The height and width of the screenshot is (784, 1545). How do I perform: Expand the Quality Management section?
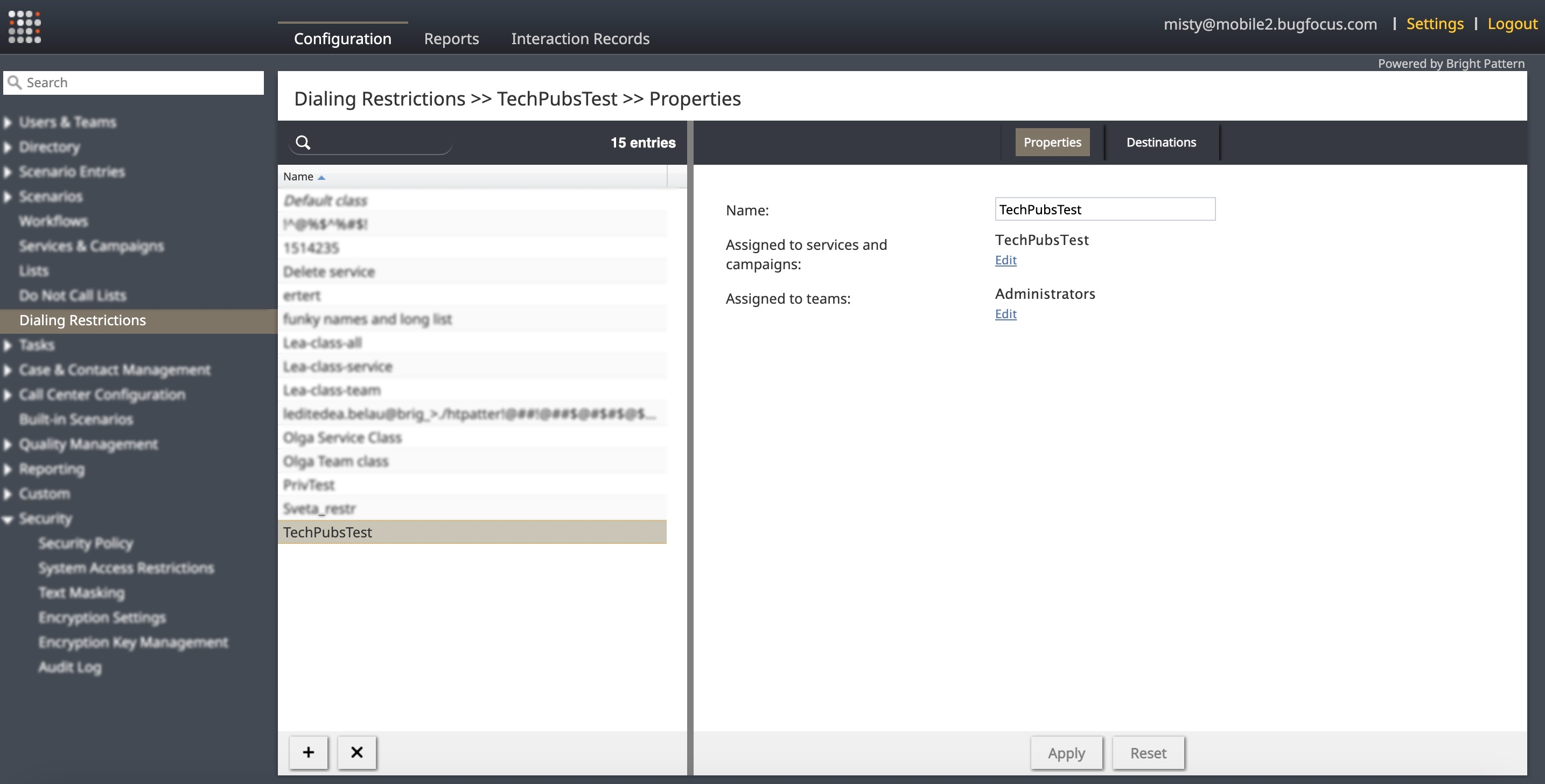tap(7, 444)
